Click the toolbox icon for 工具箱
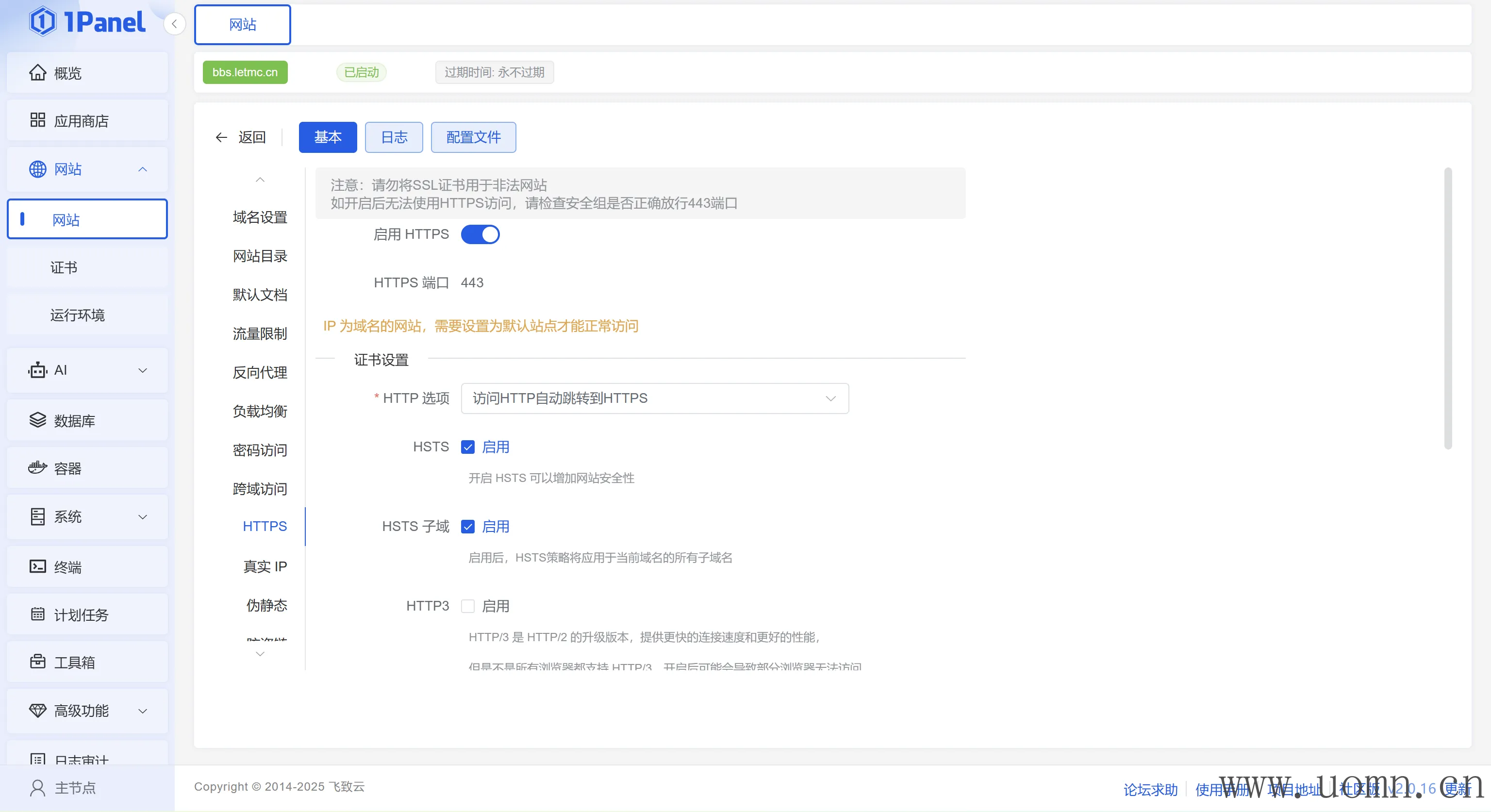This screenshot has width=1491, height=812. click(38, 662)
